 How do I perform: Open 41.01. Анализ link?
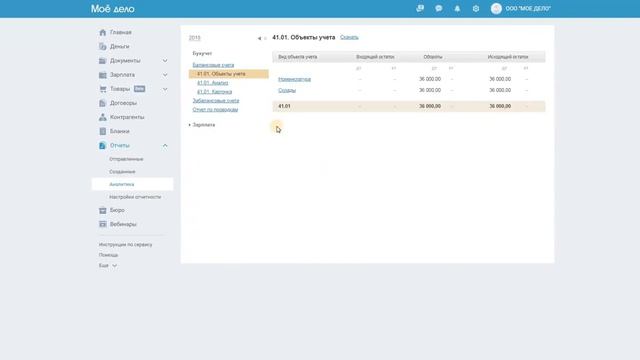pyautogui.click(x=213, y=83)
